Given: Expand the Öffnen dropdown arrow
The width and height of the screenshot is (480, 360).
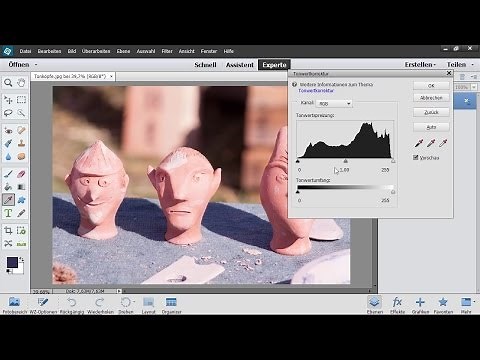Looking at the screenshot, I should pyautogui.click(x=36, y=65).
